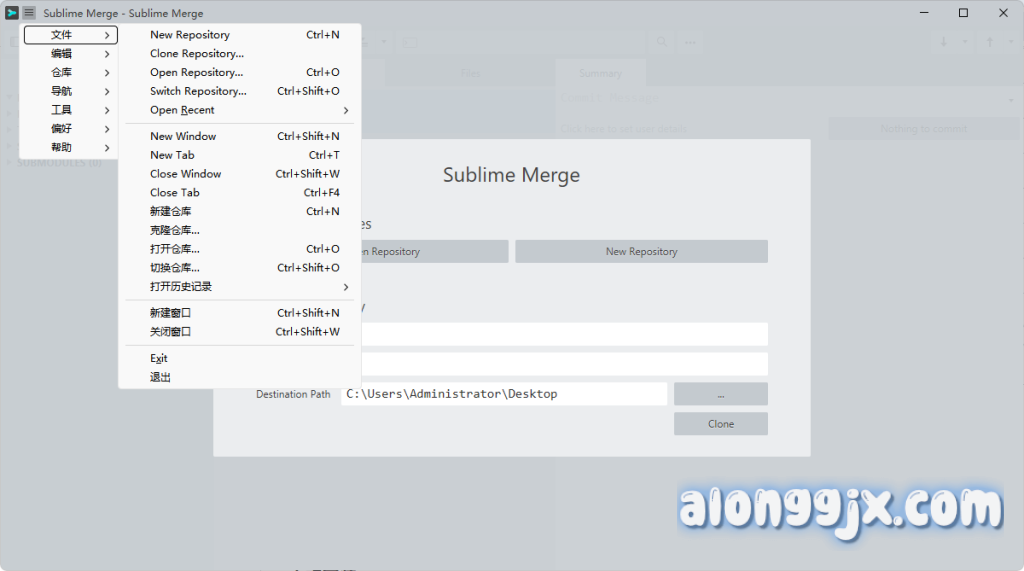Open the 偏好 menu
The width and height of the screenshot is (1024, 571).
click(x=70, y=129)
